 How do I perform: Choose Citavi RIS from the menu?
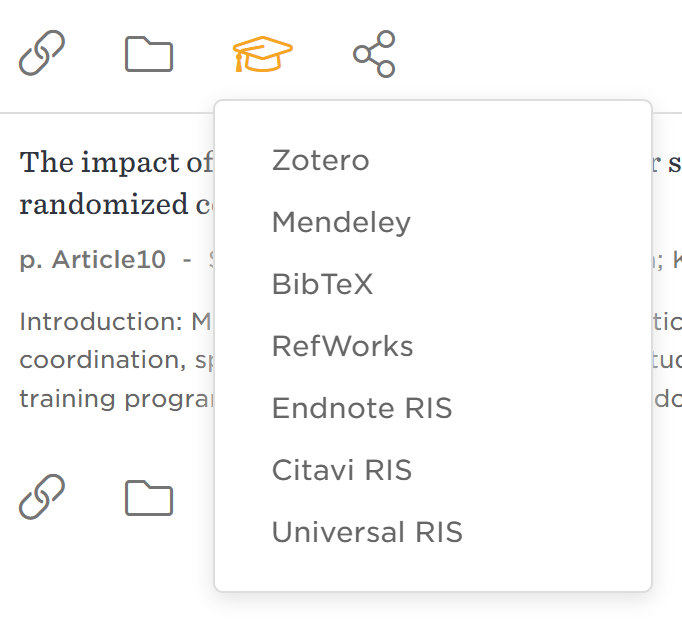tap(341, 471)
